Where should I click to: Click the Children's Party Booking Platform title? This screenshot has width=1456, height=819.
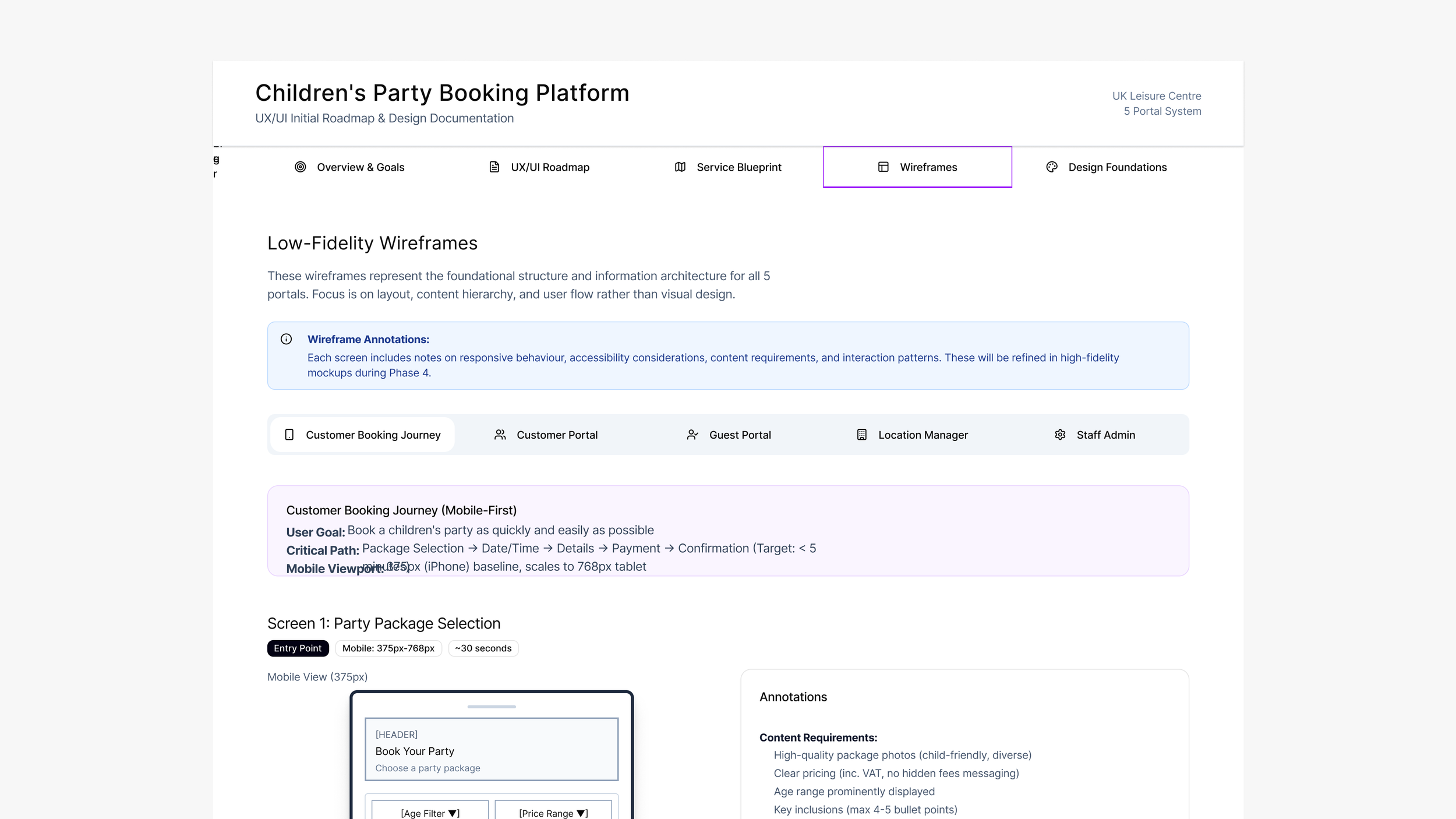pos(443,93)
